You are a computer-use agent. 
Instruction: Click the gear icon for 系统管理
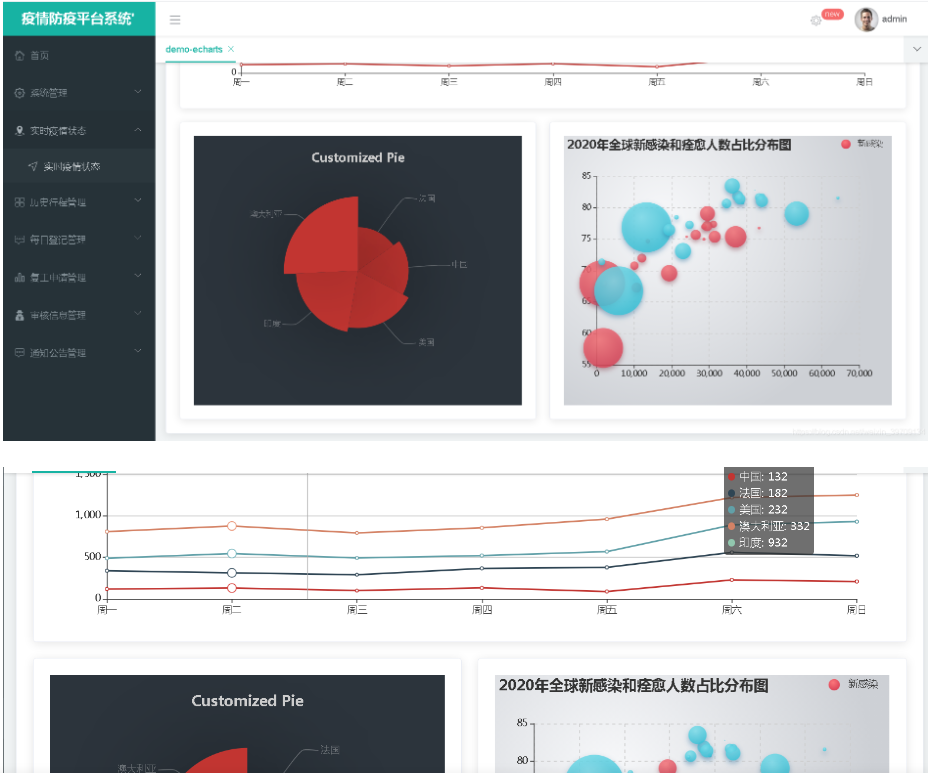pos(20,93)
